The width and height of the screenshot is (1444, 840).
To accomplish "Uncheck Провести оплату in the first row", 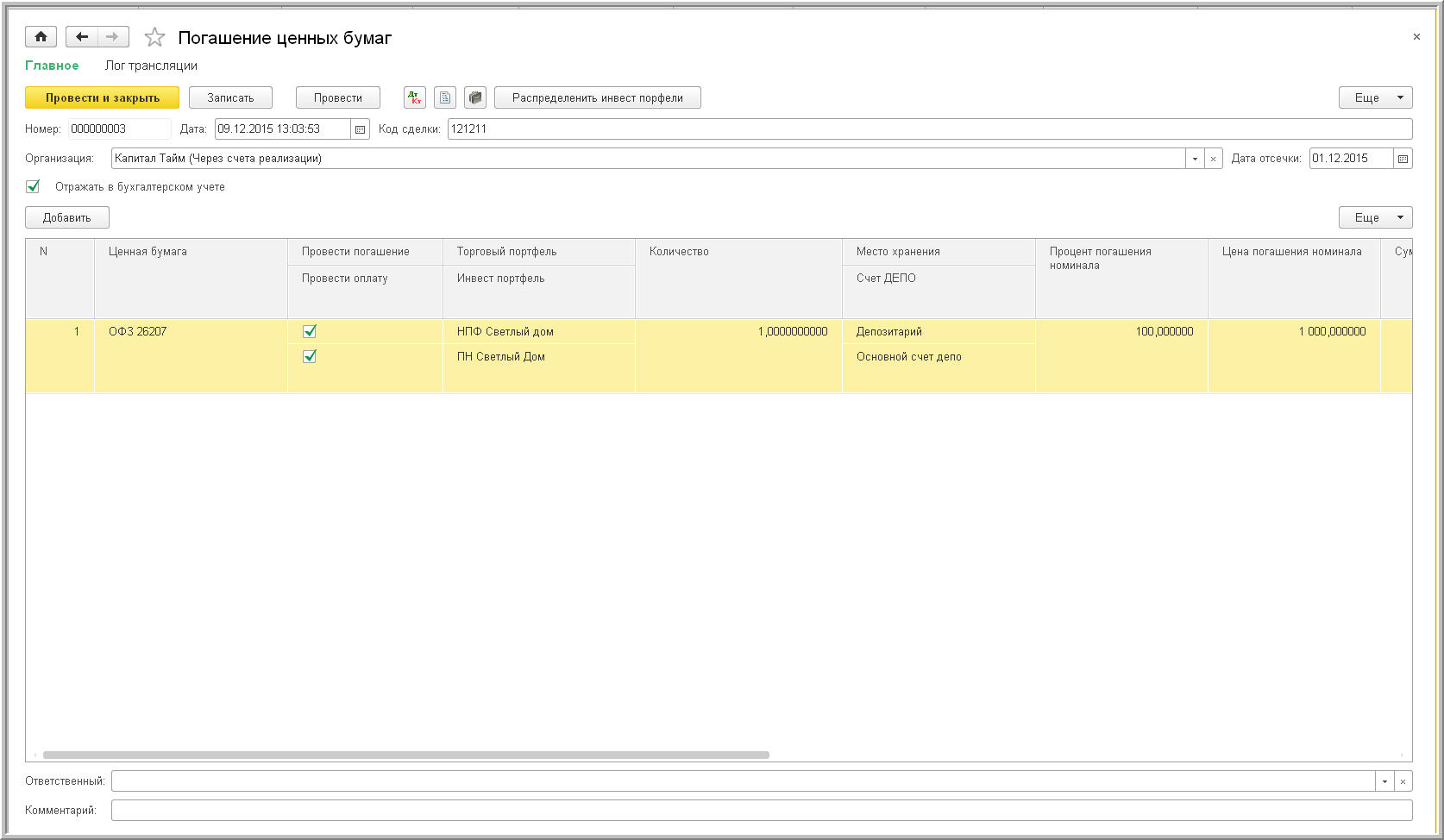I will point(310,356).
